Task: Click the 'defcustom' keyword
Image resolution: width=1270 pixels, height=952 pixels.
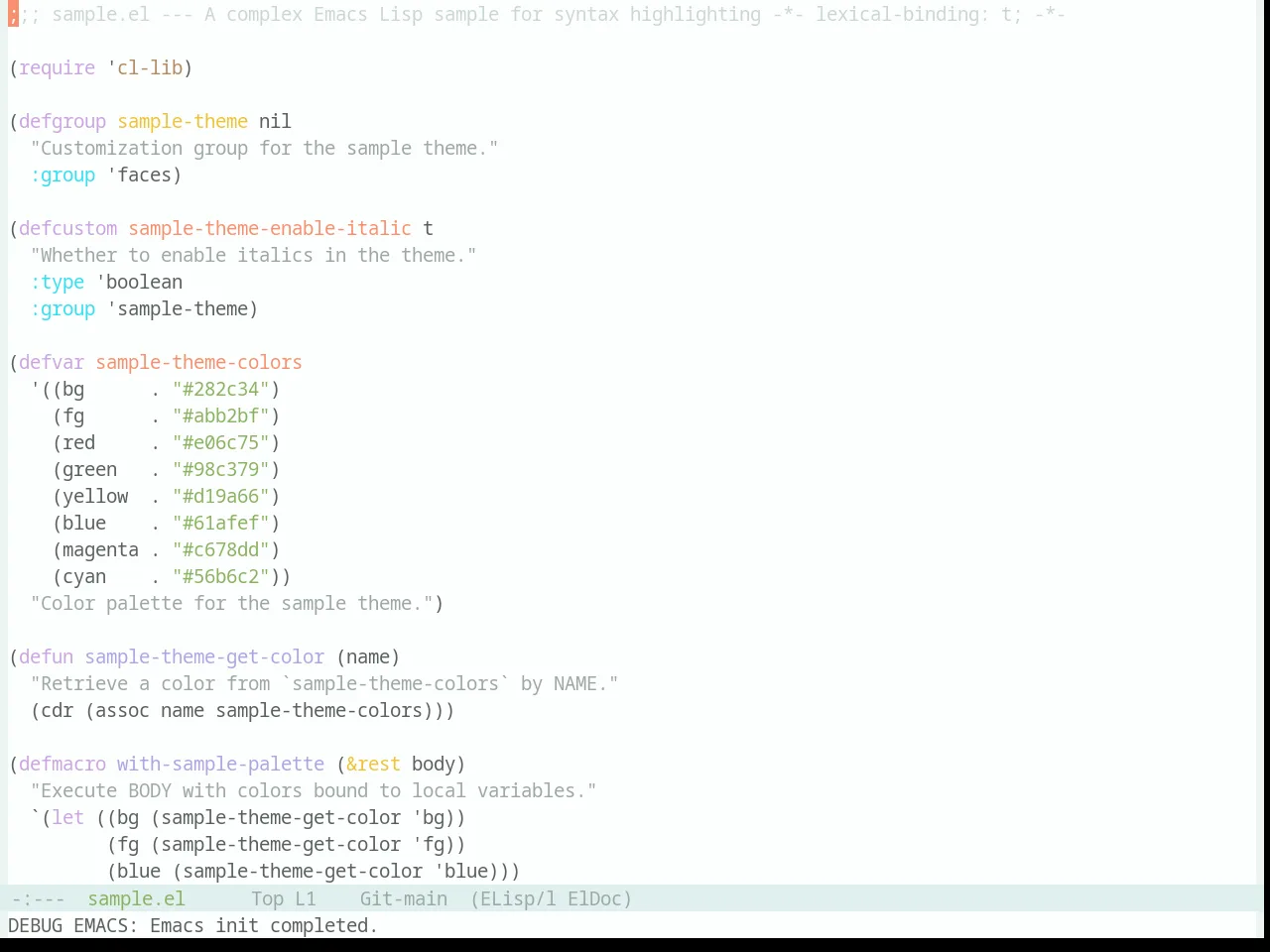Action: [68, 228]
